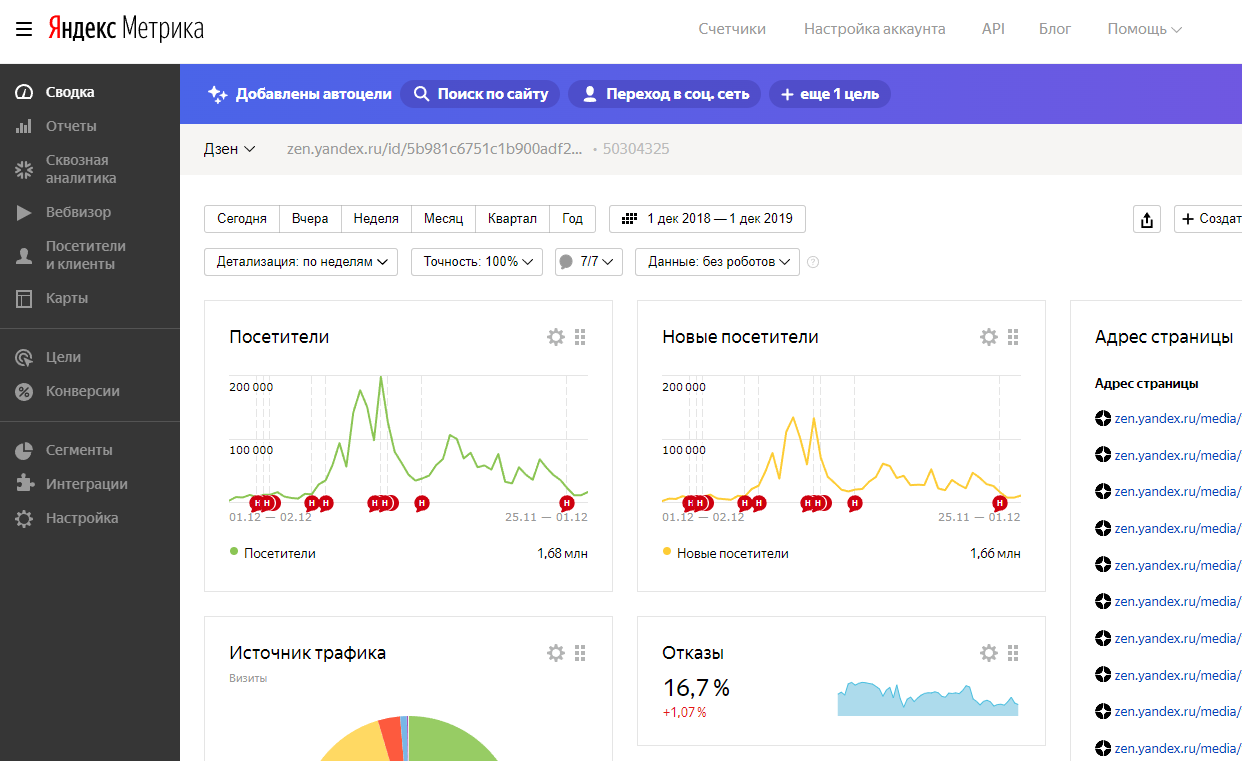Open the API link

point(993,29)
